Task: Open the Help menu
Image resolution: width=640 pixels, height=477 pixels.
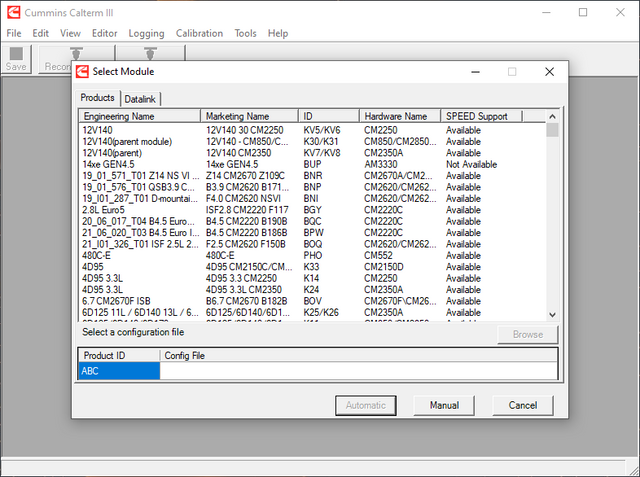Action: pos(278,33)
